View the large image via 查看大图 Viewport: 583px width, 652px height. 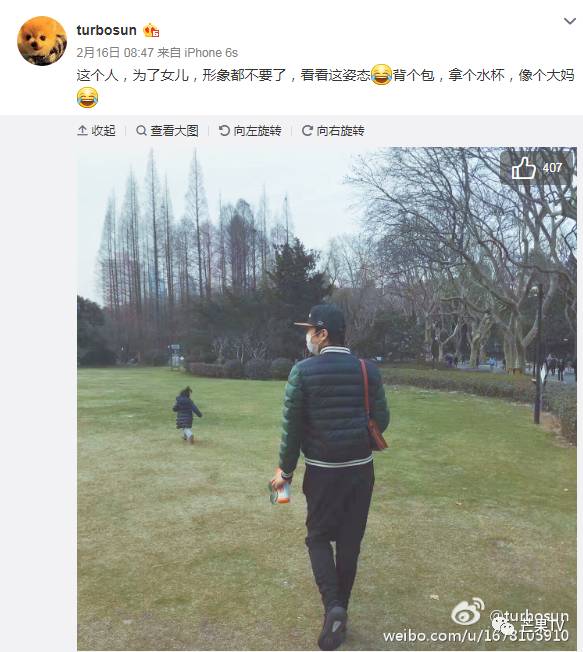point(167,131)
